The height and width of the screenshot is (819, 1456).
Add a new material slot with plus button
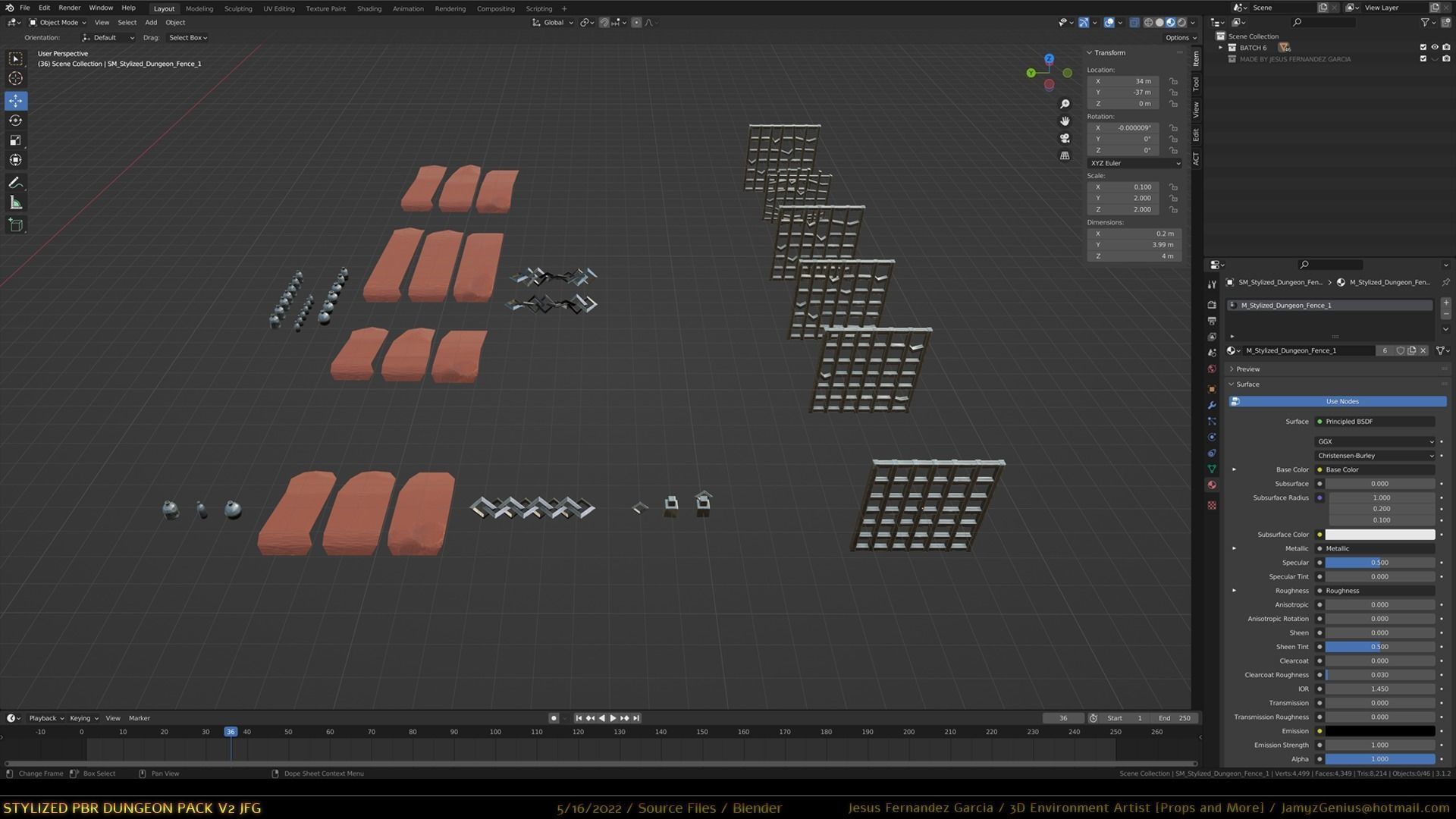pyautogui.click(x=1445, y=303)
